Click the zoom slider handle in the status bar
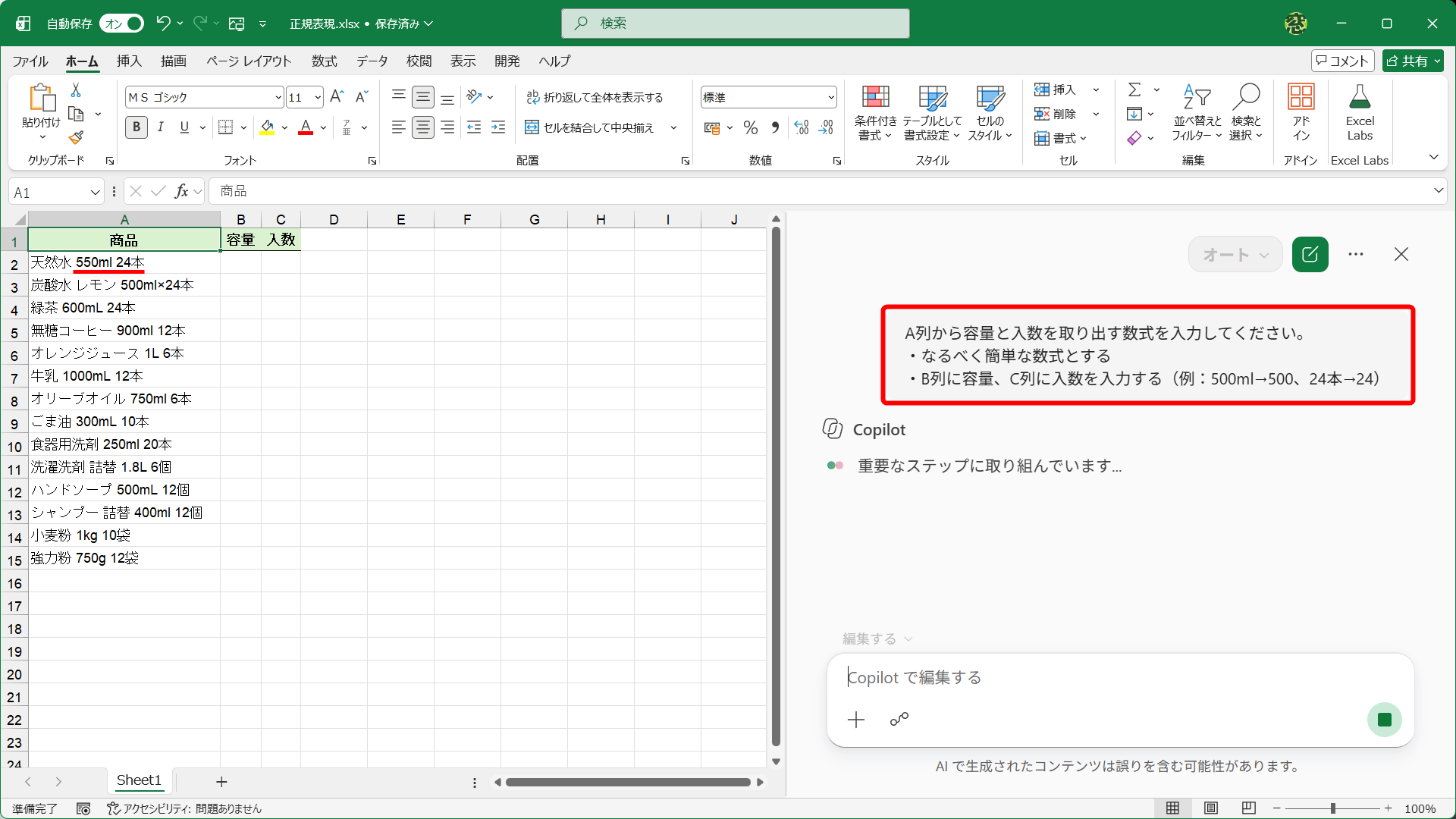Viewport: 1456px width, 819px height. click(1332, 808)
